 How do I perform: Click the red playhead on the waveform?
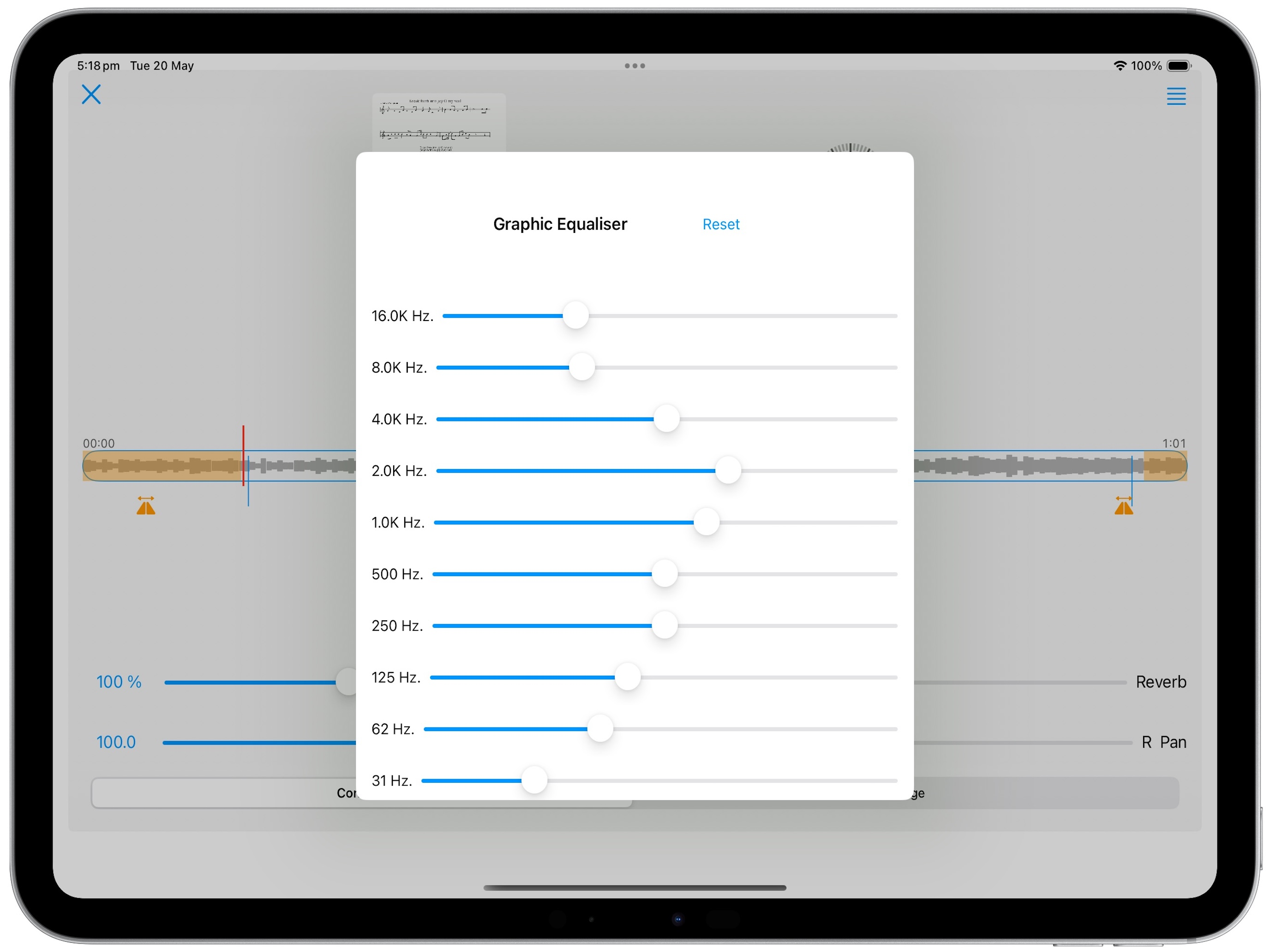[244, 456]
